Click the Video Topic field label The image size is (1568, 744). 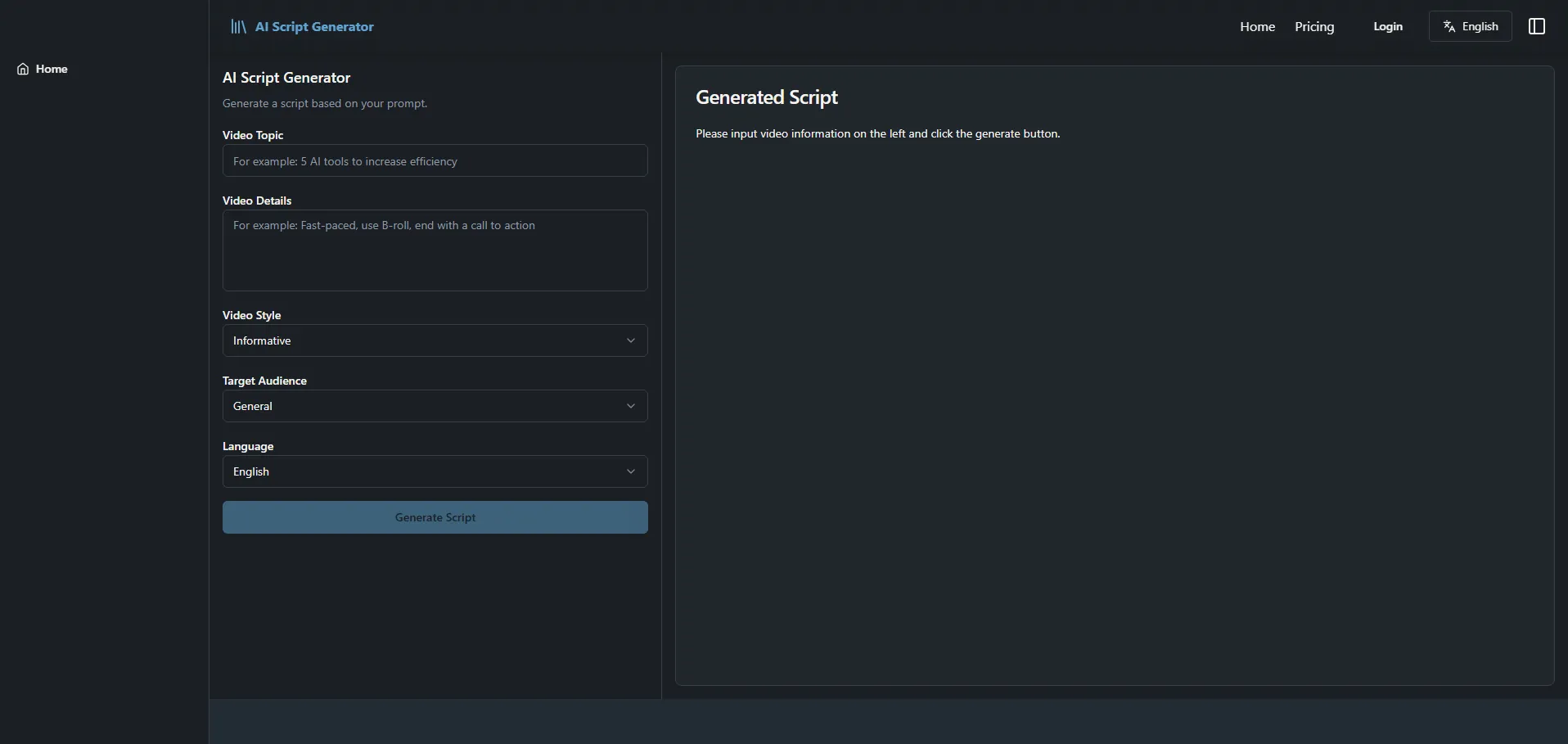point(253,135)
